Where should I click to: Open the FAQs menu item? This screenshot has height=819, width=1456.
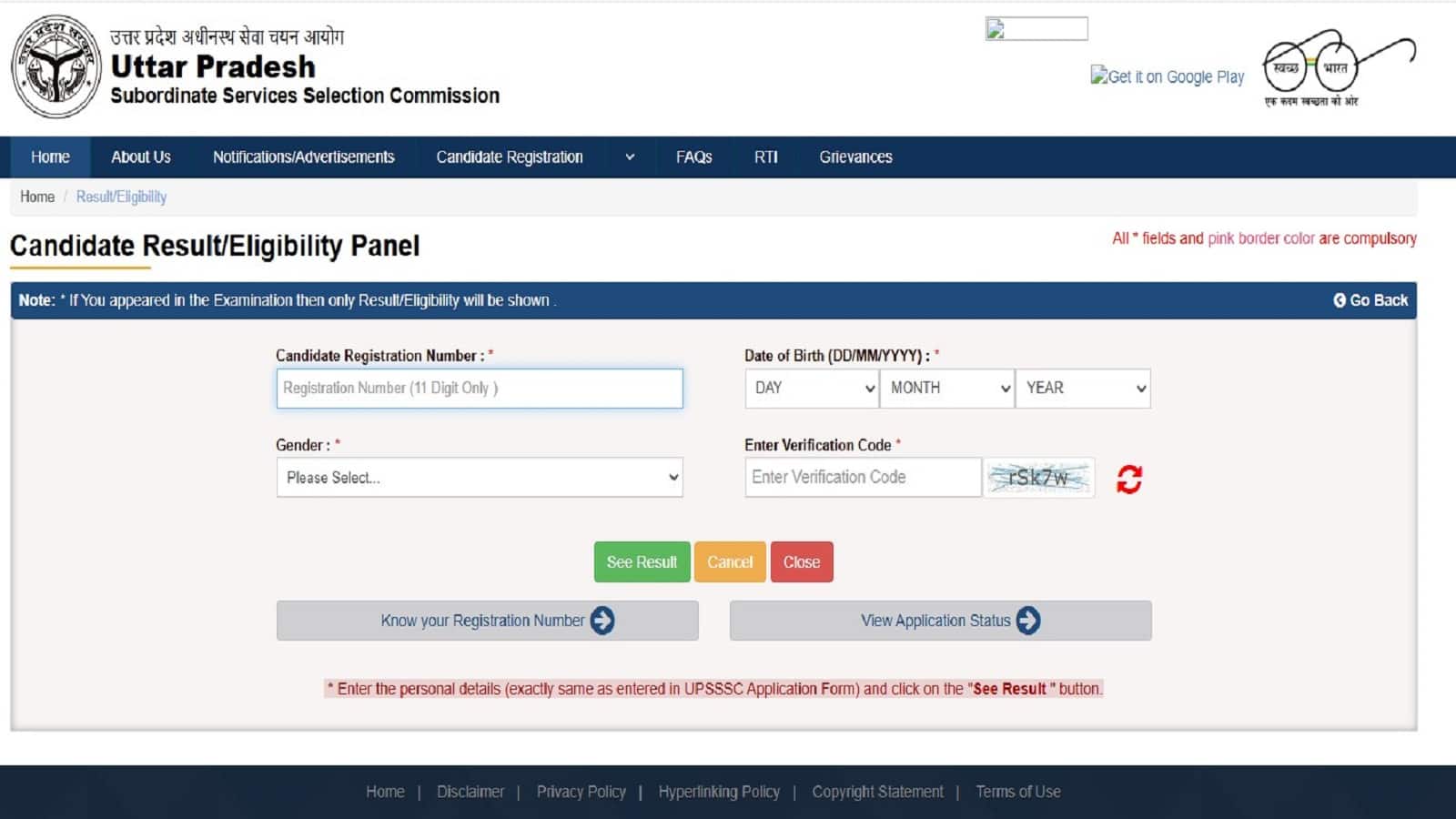click(693, 157)
